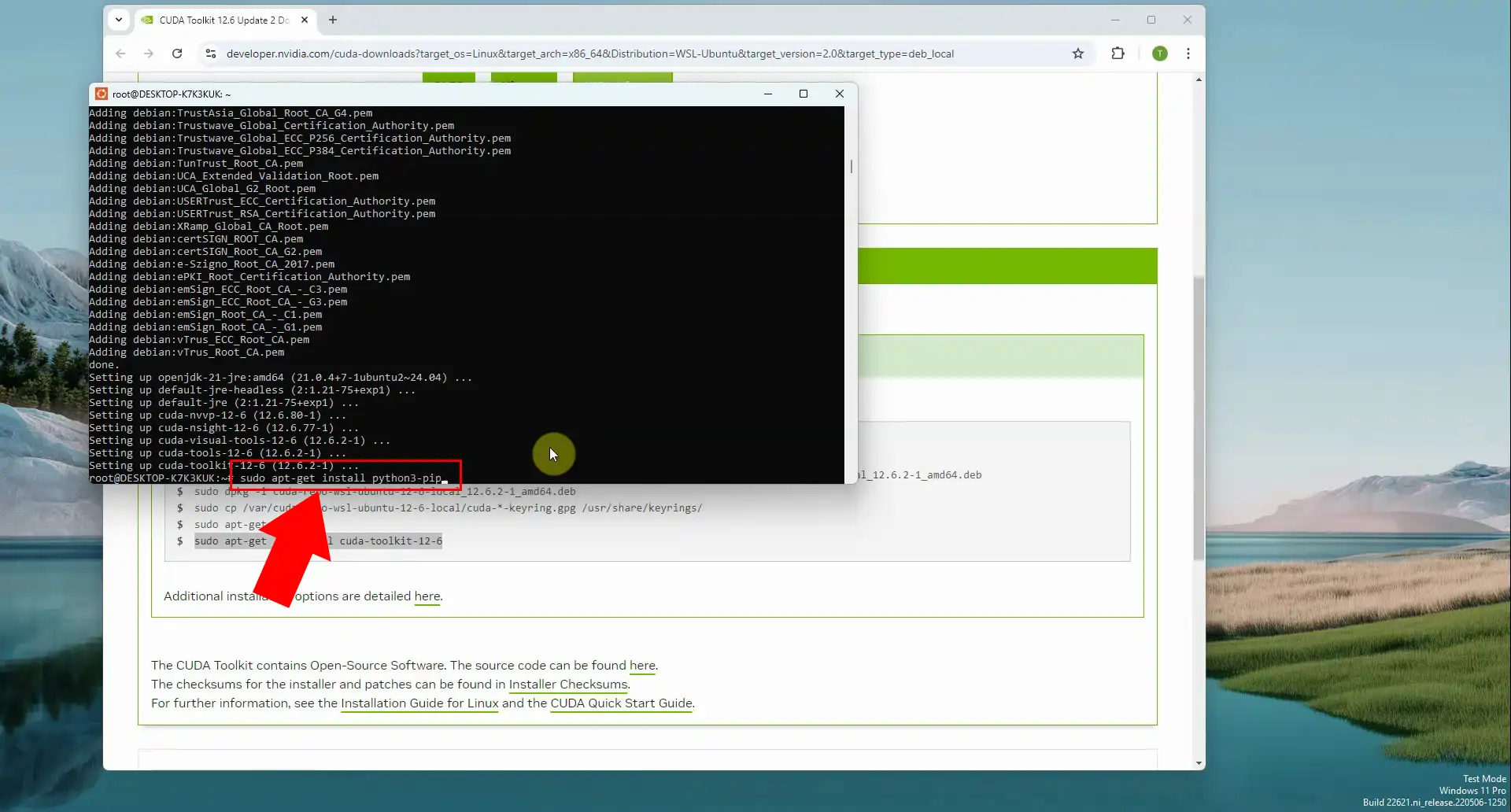
Task: Click 'Setting up default-jre-headless' terminal line
Action: click(x=252, y=390)
